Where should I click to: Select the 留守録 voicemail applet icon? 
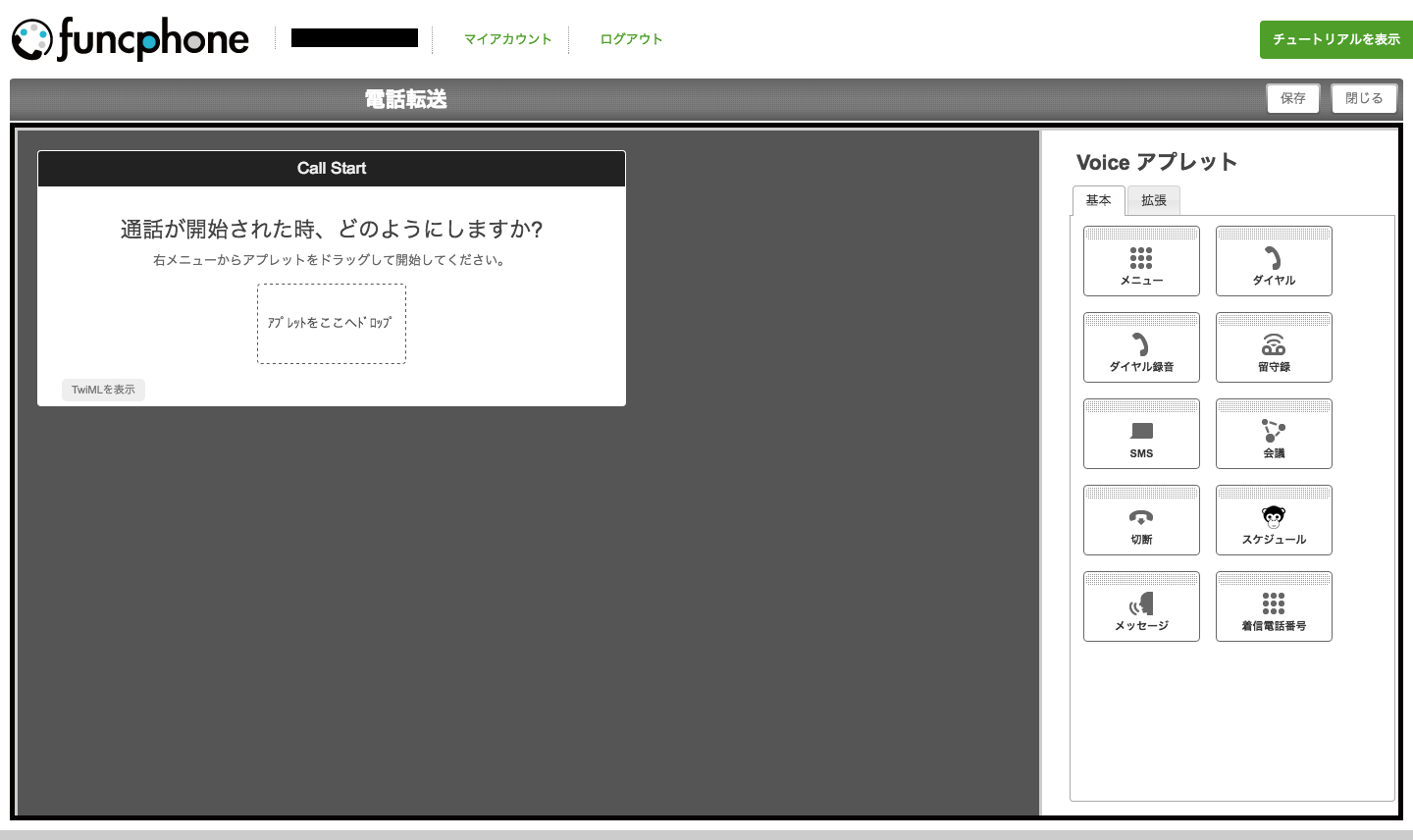point(1274,348)
